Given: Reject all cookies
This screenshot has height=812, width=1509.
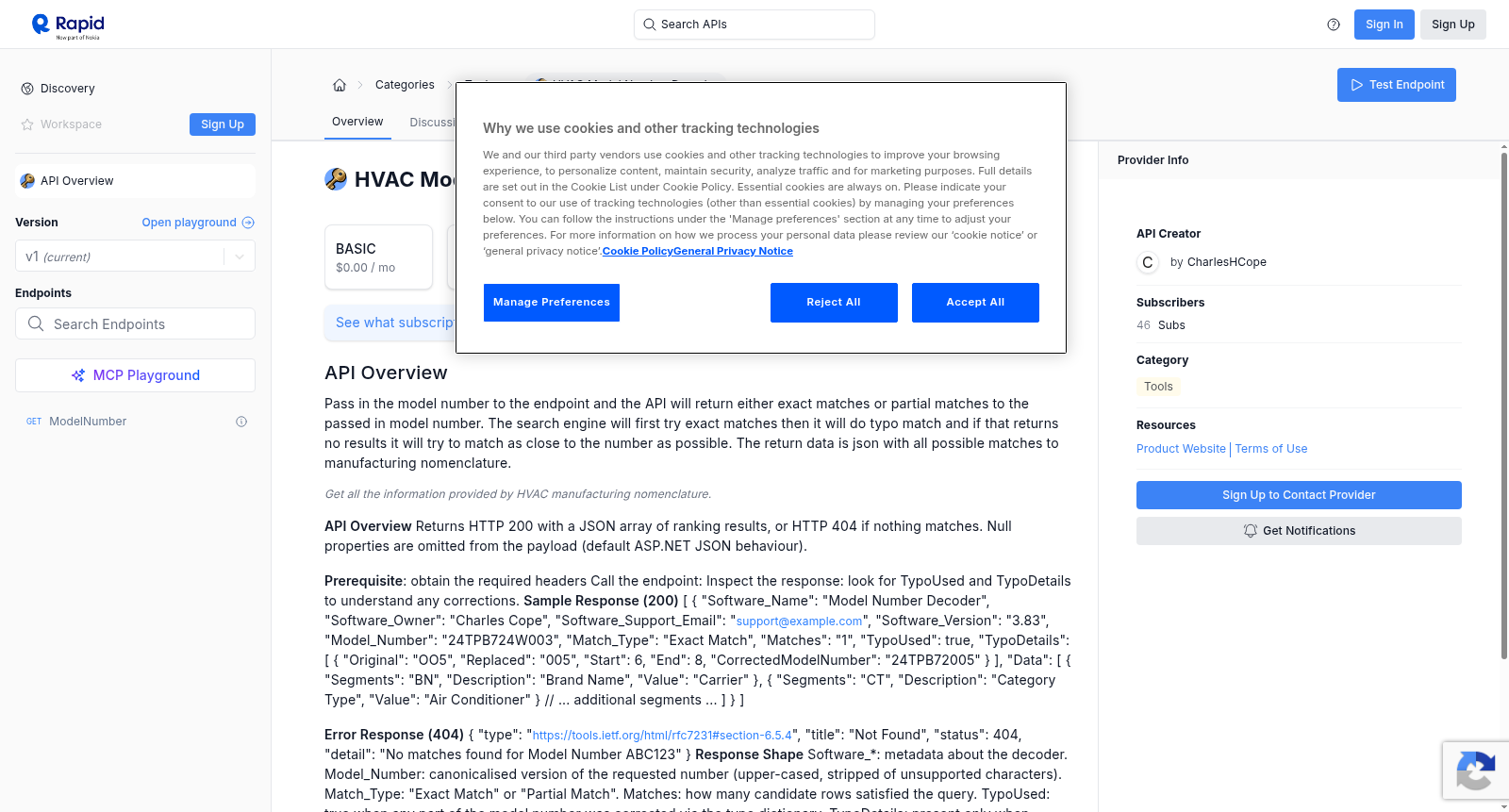Looking at the screenshot, I should [834, 303].
